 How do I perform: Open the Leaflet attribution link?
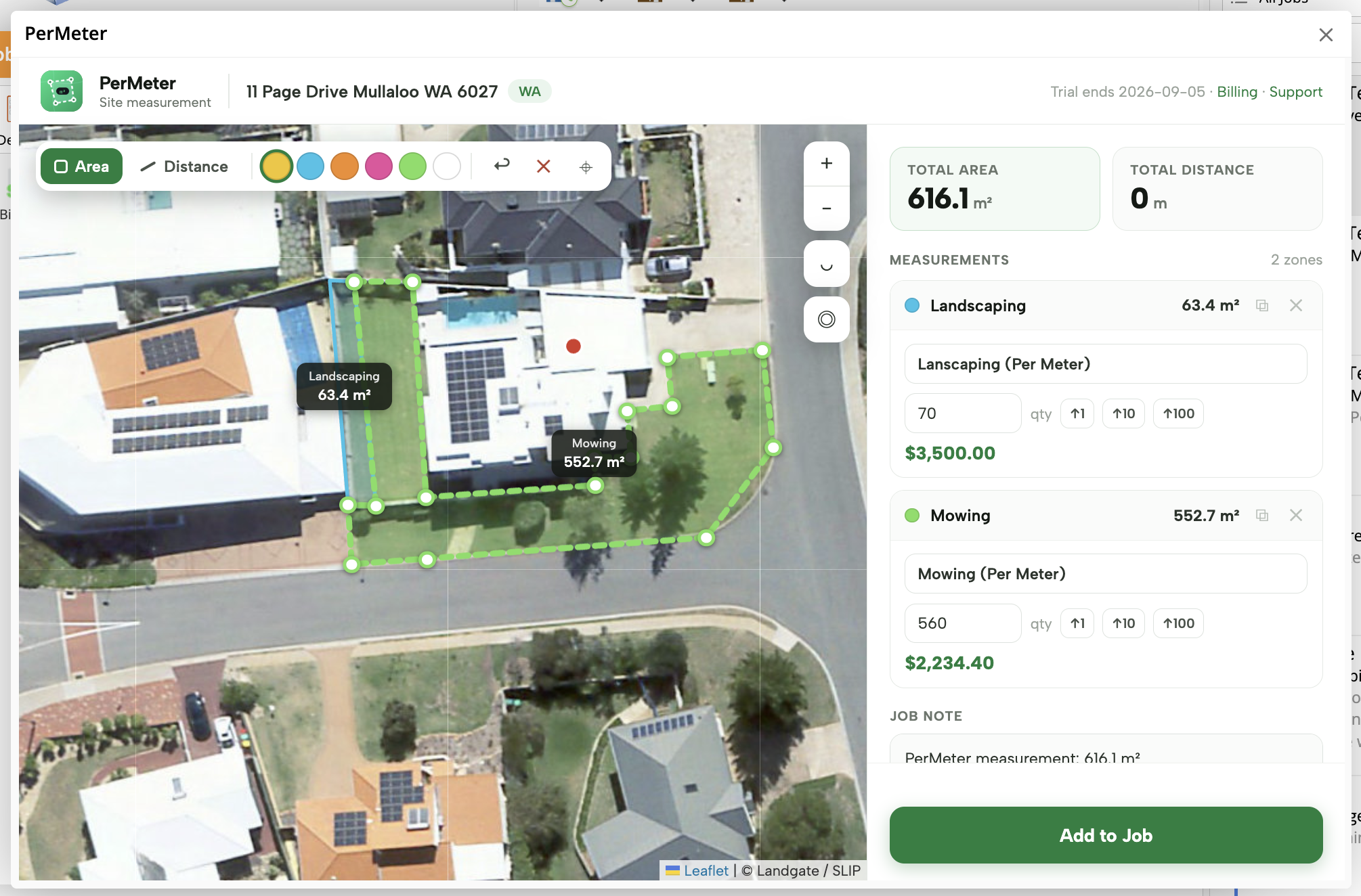(x=706, y=871)
